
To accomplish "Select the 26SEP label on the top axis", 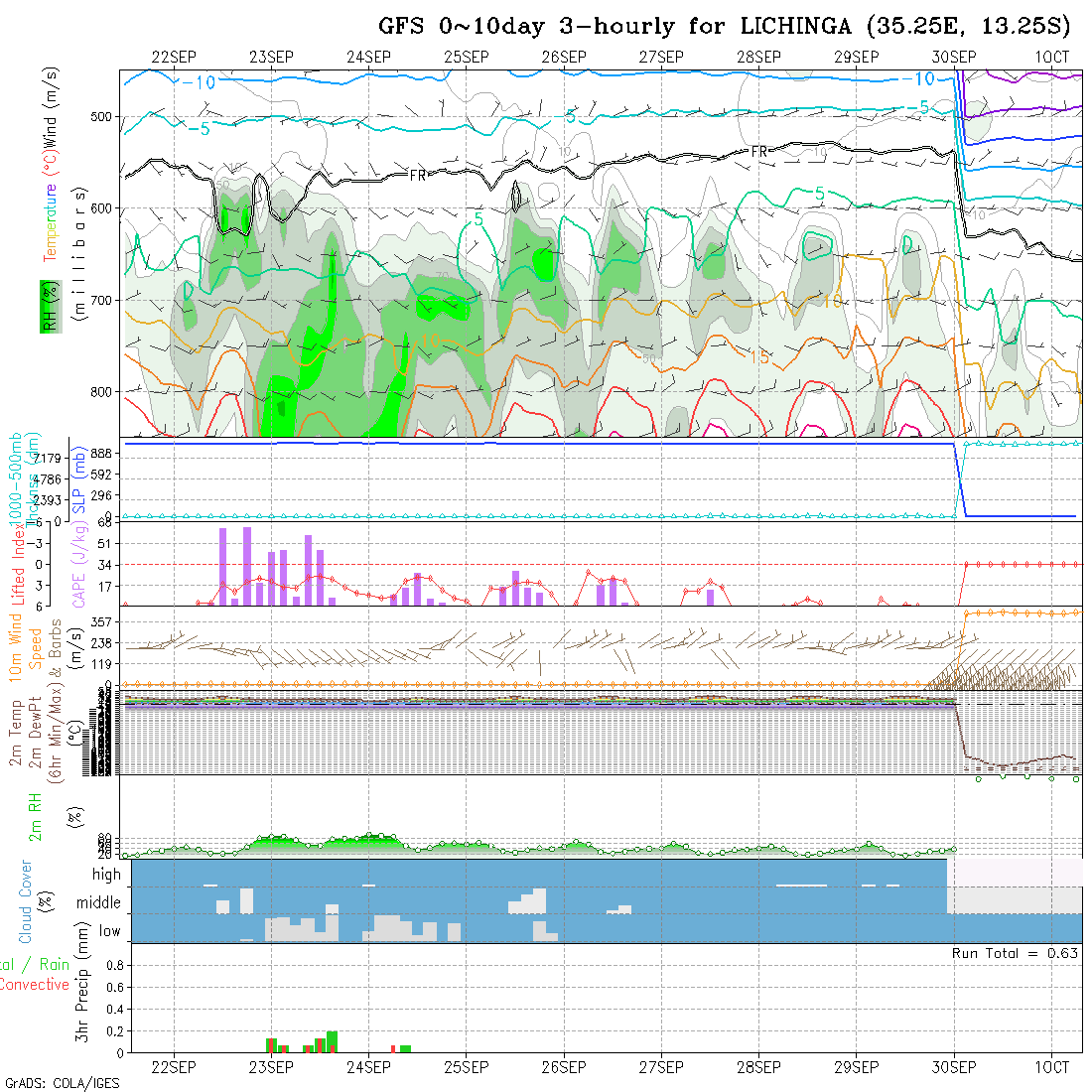I will coord(564,57).
